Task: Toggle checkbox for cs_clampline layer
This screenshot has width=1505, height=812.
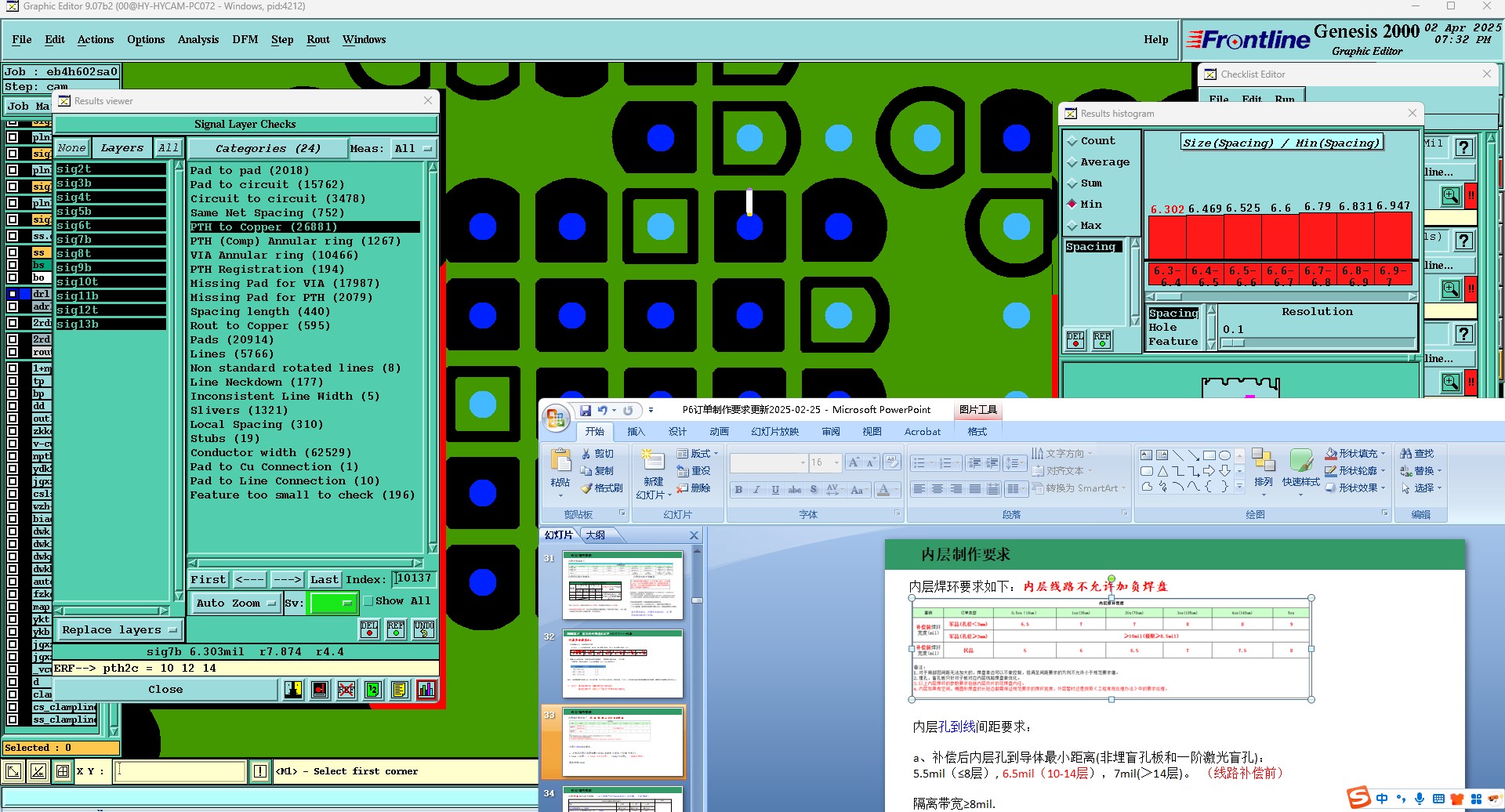Action: [13, 707]
